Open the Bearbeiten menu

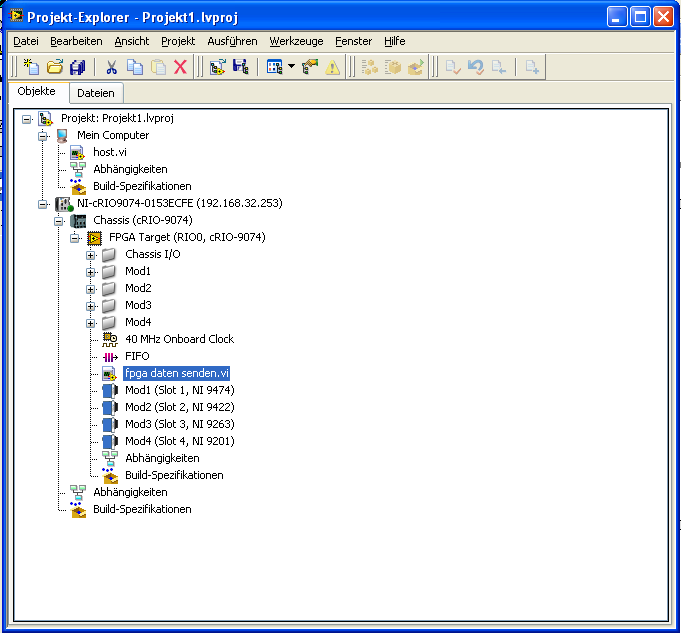point(76,41)
